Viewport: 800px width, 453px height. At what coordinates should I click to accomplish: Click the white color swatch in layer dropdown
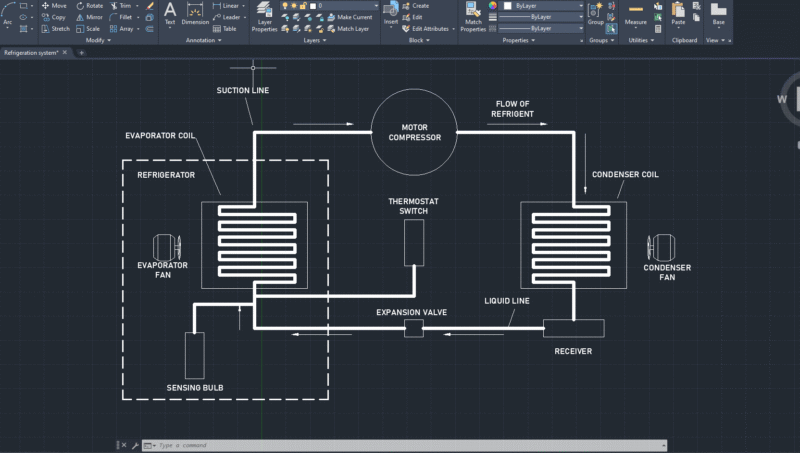313,6
